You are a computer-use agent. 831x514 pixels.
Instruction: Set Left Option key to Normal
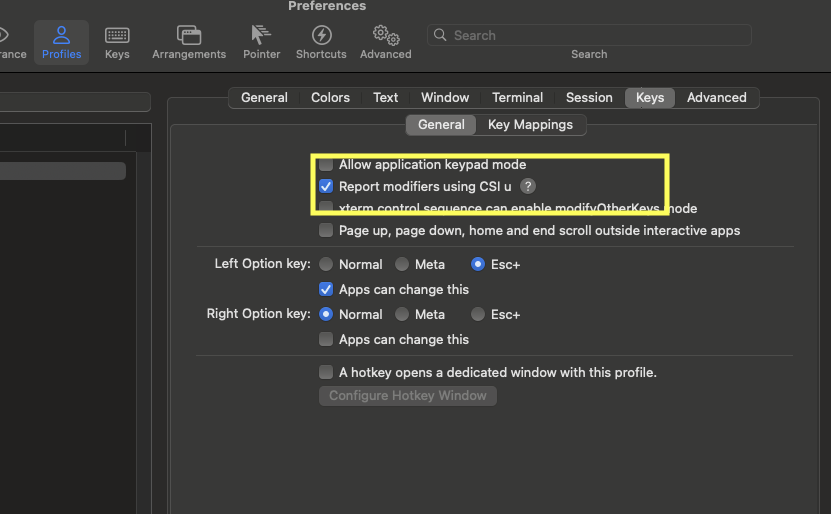click(x=326, y=264)
